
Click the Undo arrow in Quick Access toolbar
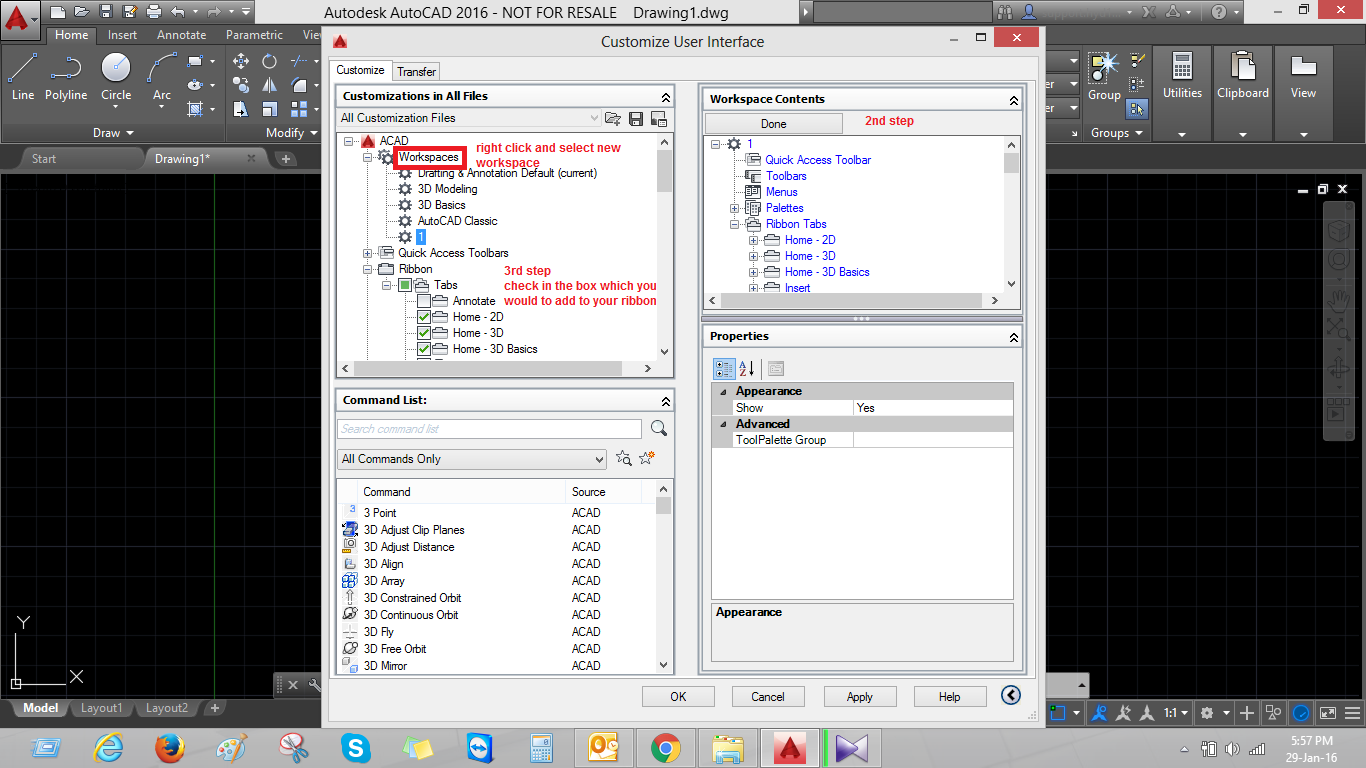[178, 12]
